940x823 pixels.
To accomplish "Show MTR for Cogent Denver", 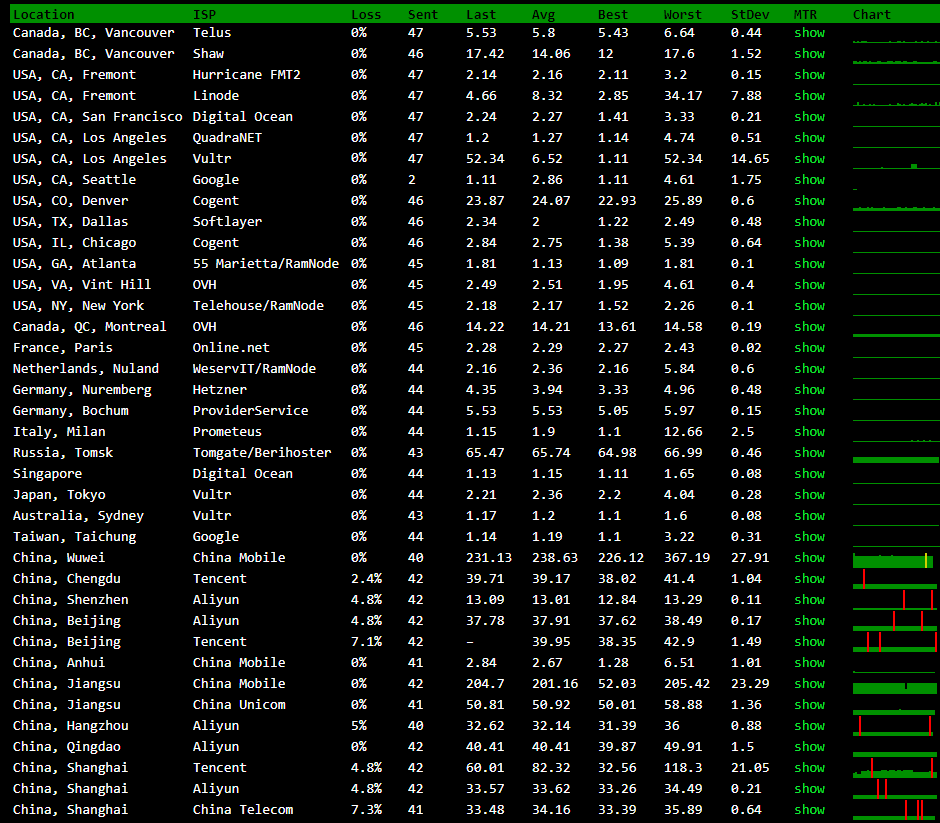I will [x=809, y=201].
